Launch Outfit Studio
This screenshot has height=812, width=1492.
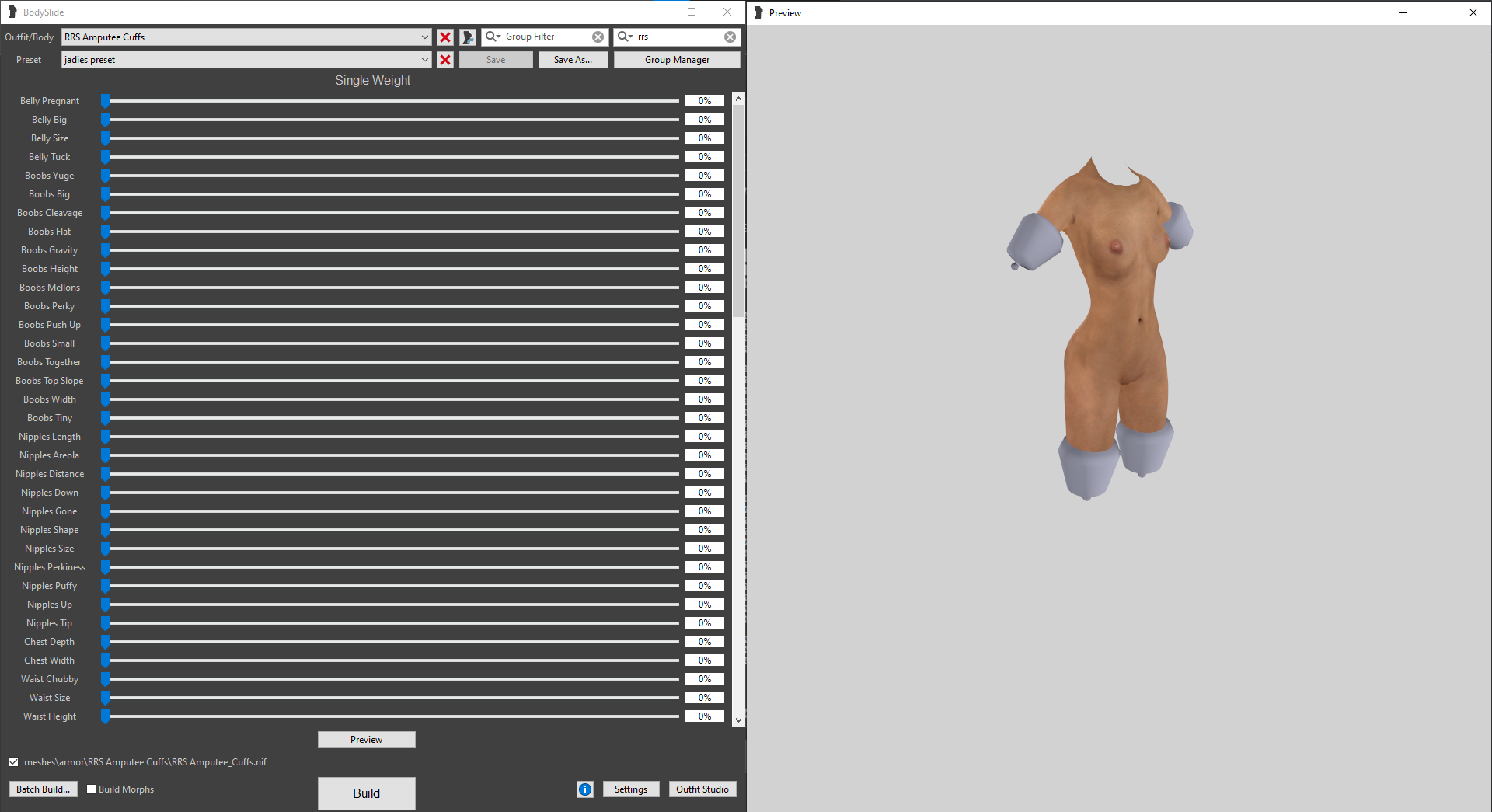(702, 789)
